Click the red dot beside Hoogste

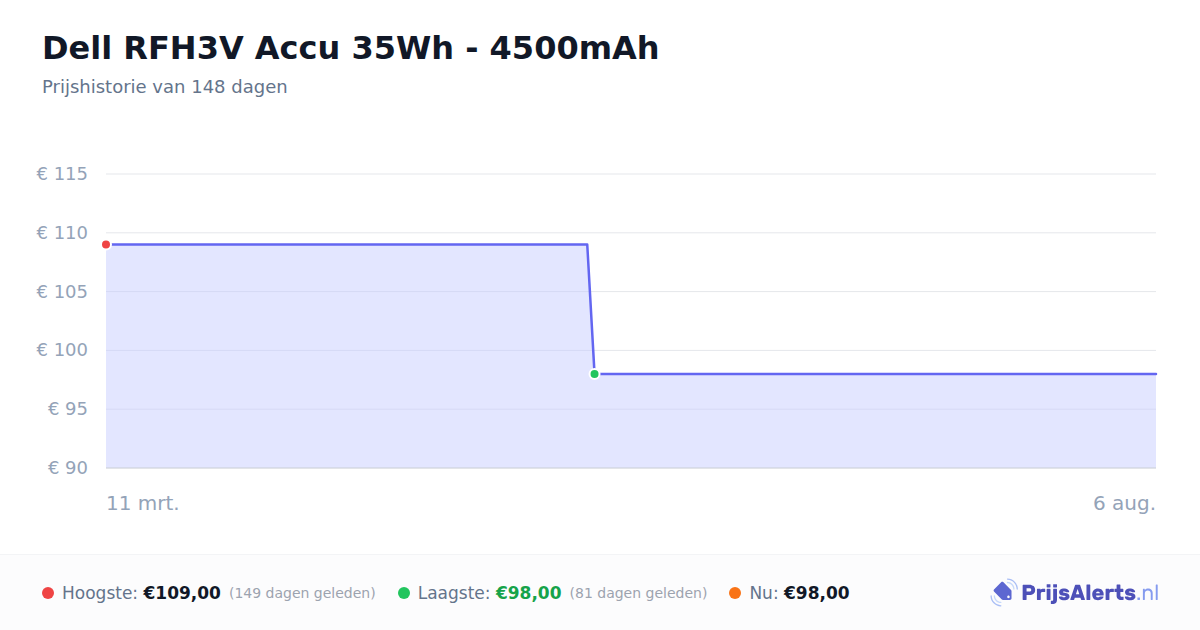pos(48,593)
